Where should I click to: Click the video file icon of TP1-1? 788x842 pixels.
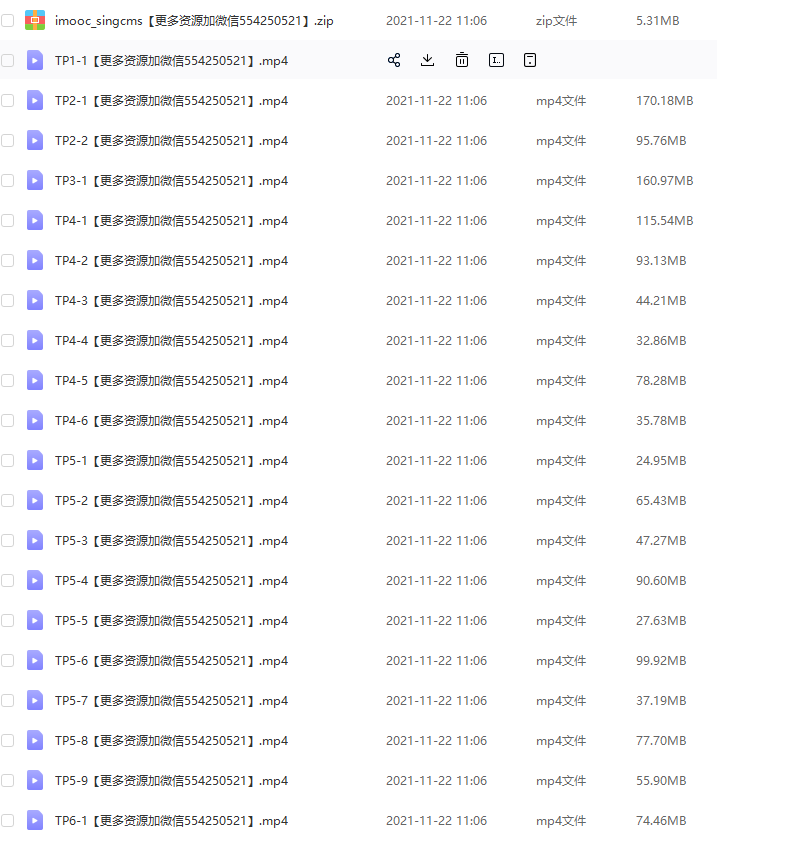[35, 60]
